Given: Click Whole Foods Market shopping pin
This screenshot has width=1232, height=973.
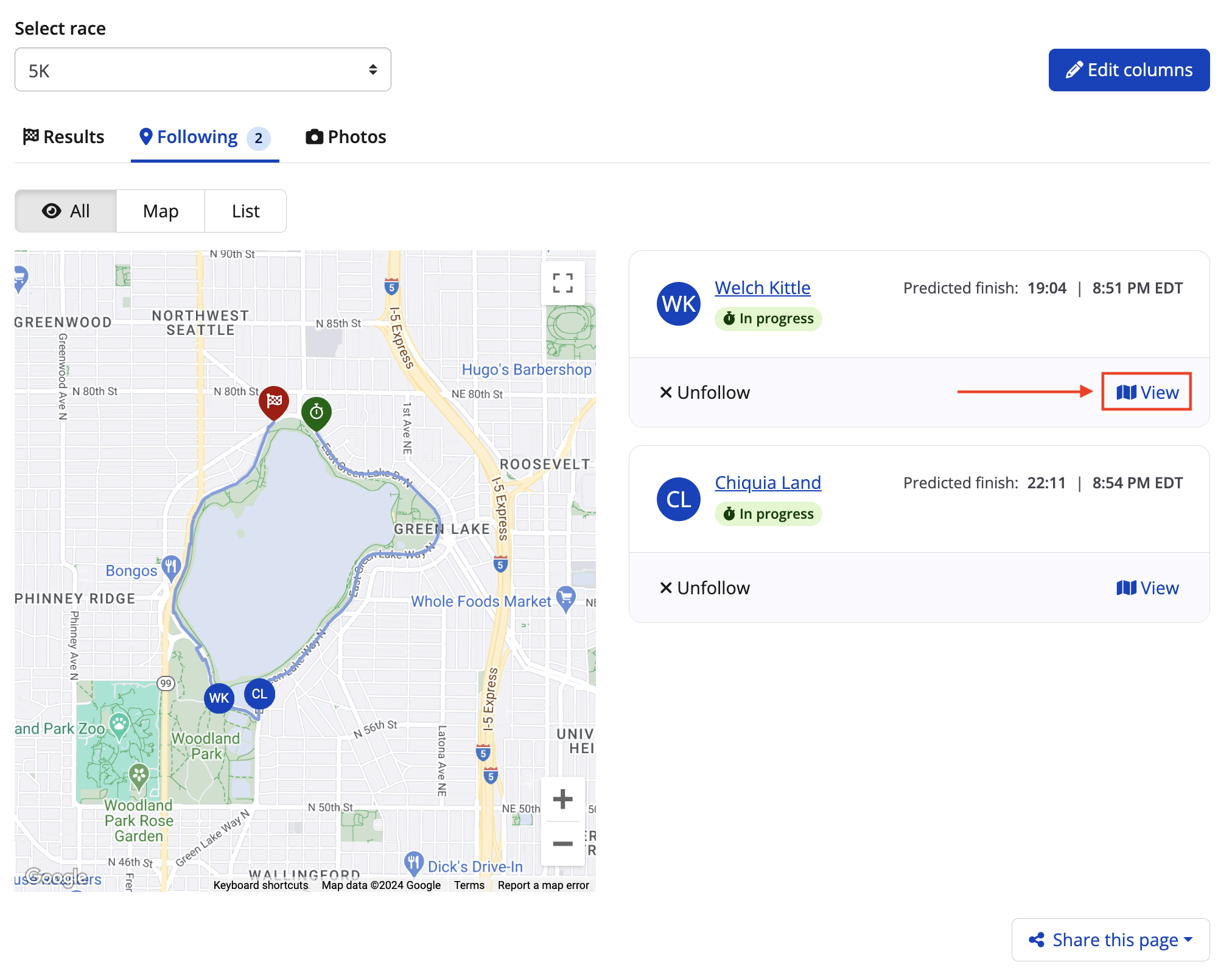Looking at the screenshot, I should click(x=566, y=598).
